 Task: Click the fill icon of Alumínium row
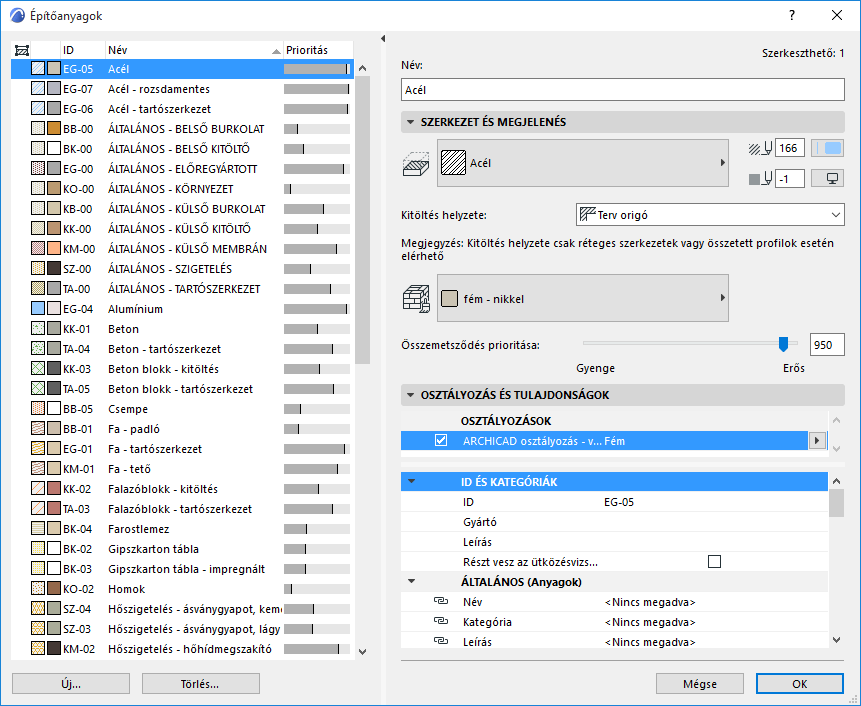pos(38,309)
